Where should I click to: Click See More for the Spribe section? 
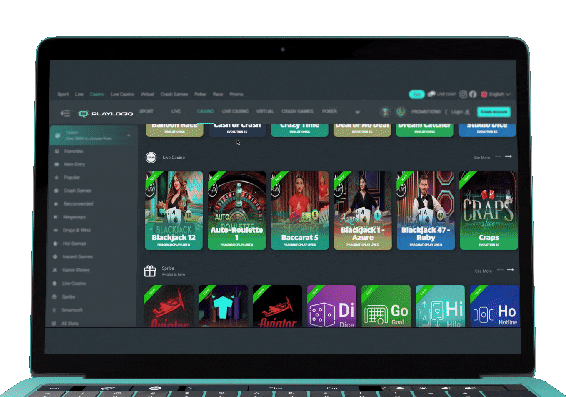(483, 271)
